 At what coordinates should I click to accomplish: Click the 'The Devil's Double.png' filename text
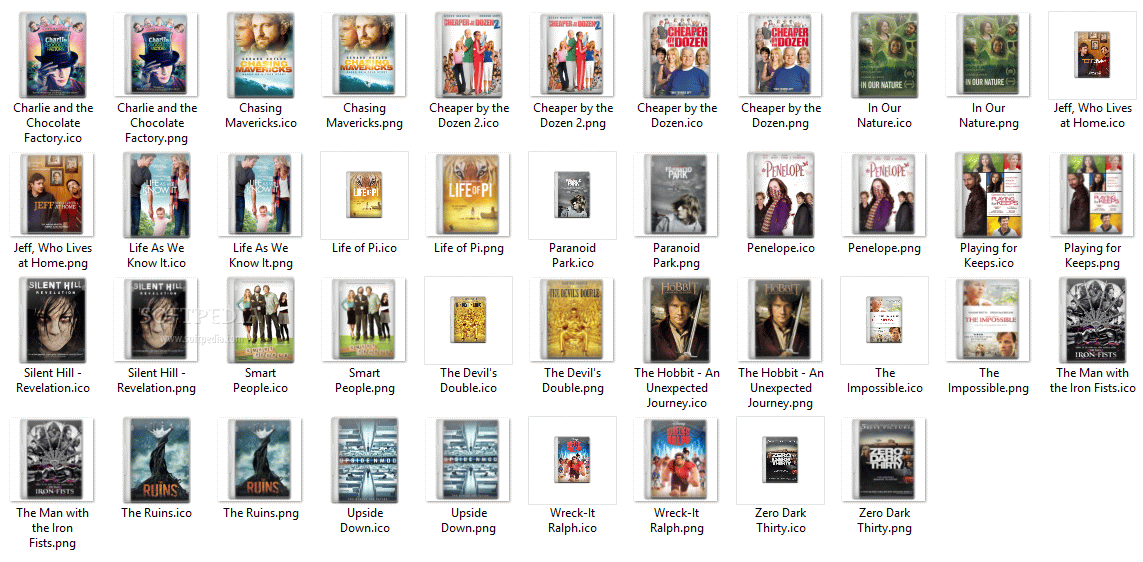pos(572,380)
